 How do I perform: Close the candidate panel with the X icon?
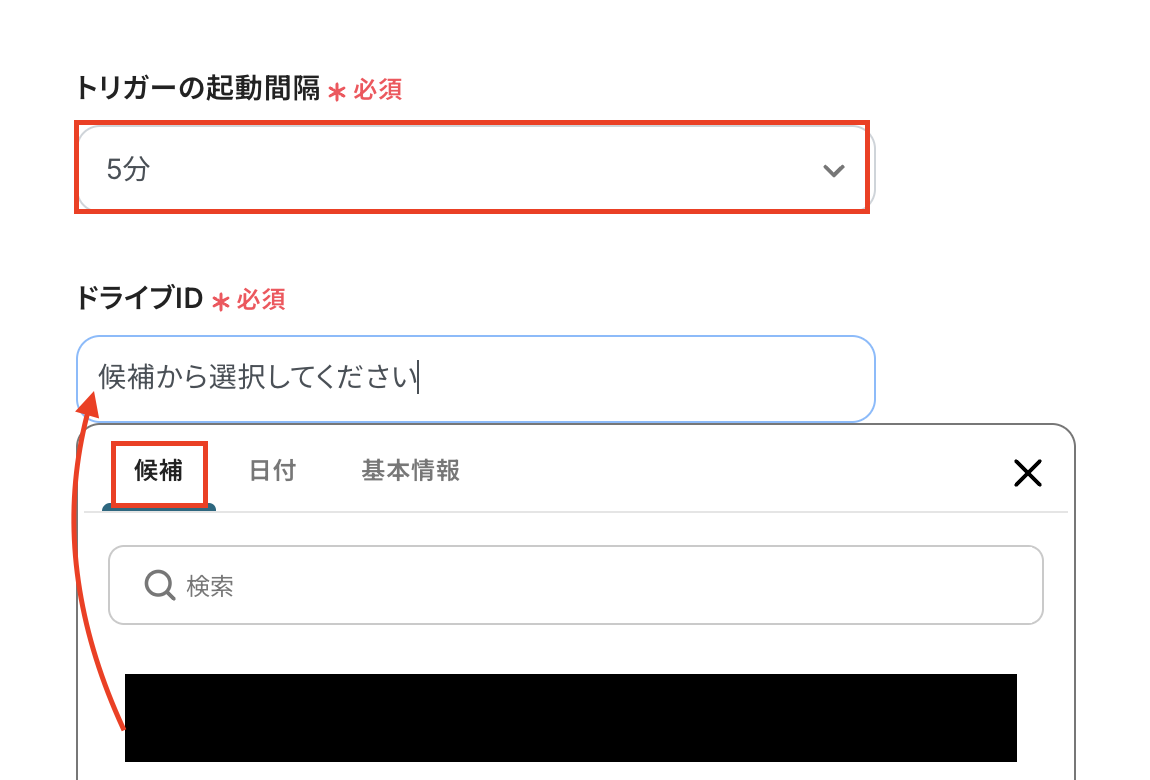(x=1028, y=473)
